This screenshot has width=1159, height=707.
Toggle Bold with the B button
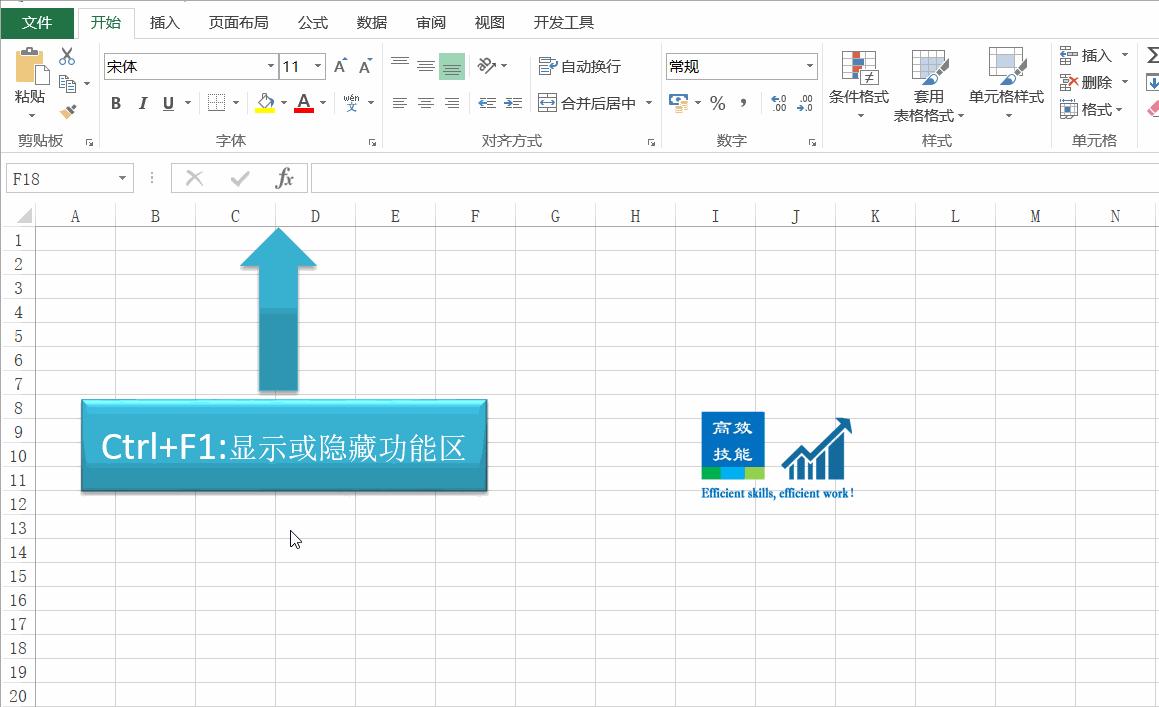[x=115, y=103]
